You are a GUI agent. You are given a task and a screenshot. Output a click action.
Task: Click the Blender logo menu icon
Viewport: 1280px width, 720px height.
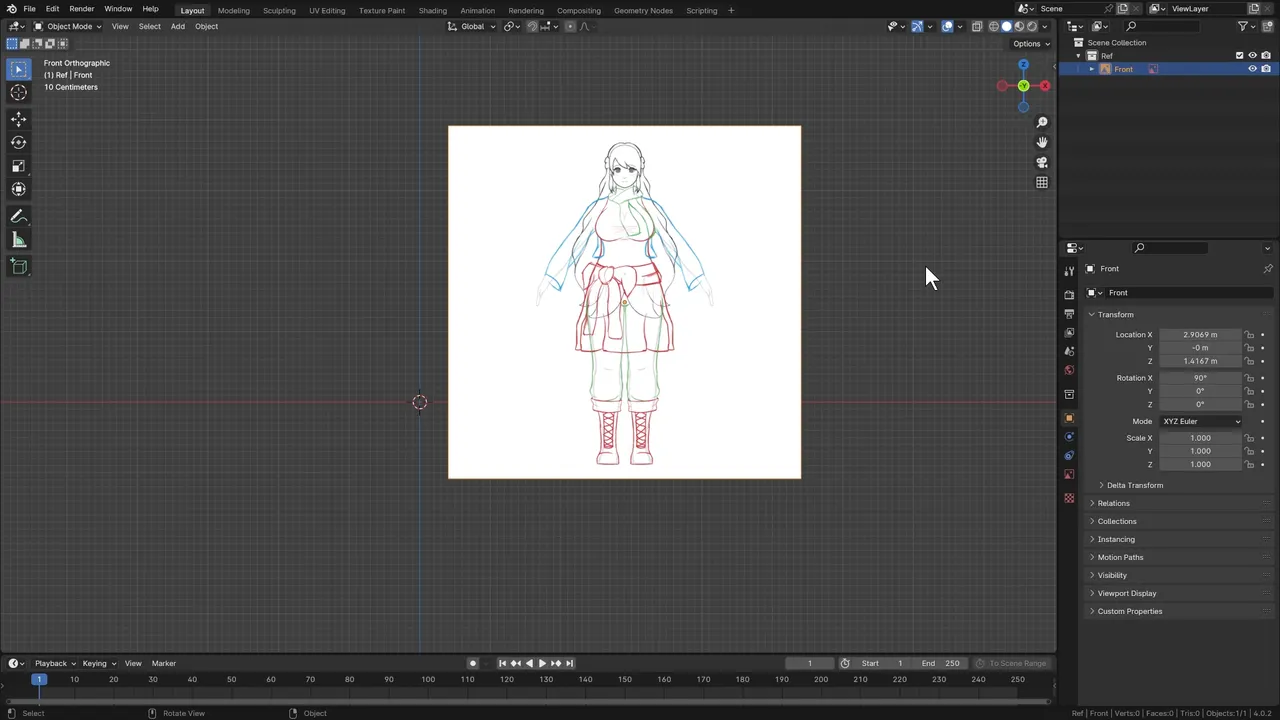click(11, 9)
